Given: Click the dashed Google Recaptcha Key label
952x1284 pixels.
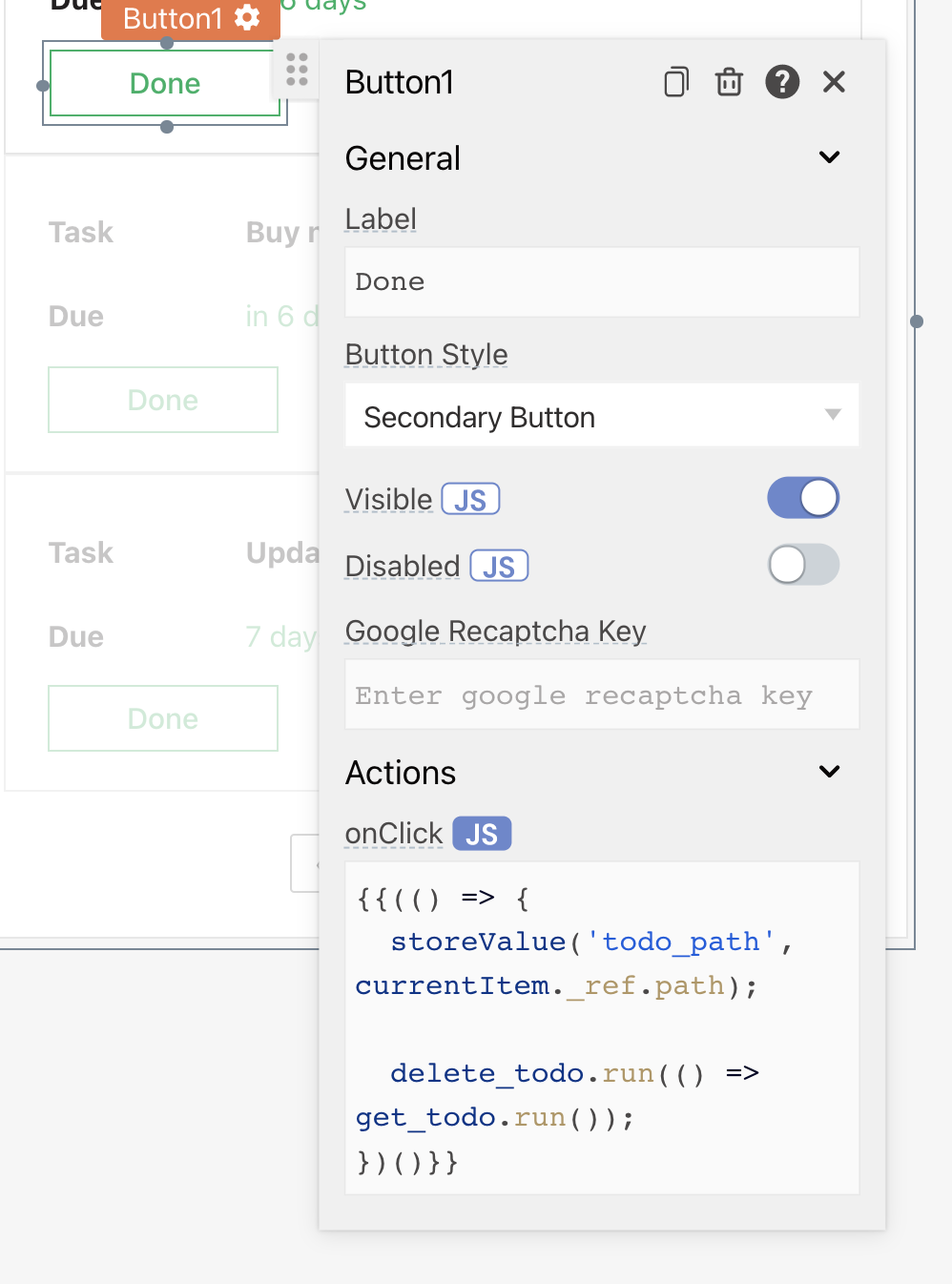Looking at the screenshot, I should point(495,631).
